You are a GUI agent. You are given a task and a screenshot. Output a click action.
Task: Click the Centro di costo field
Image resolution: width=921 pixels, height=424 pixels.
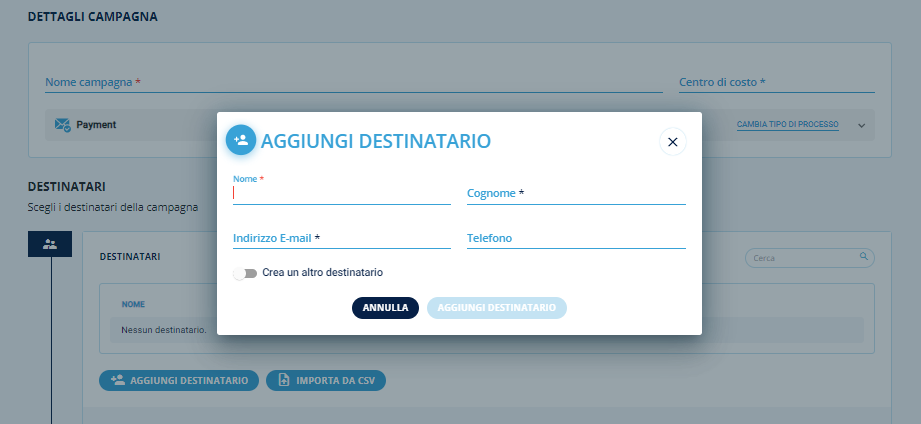[776, 82]
